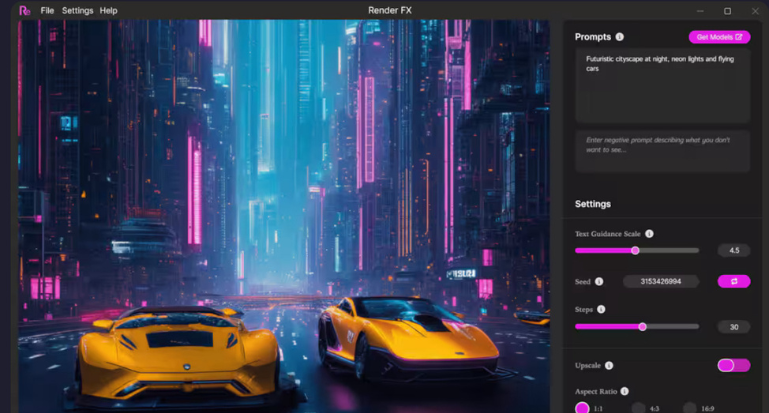
Task: Click the Seed value field
Action: coord(660,282)
